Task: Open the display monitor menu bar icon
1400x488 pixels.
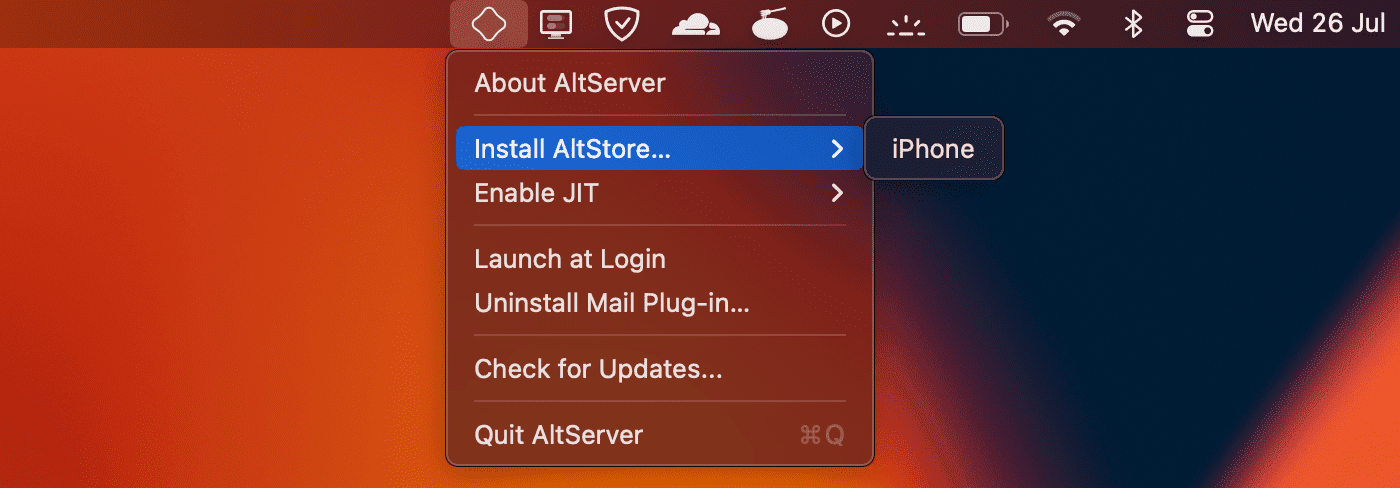Action: coord(556,23)
